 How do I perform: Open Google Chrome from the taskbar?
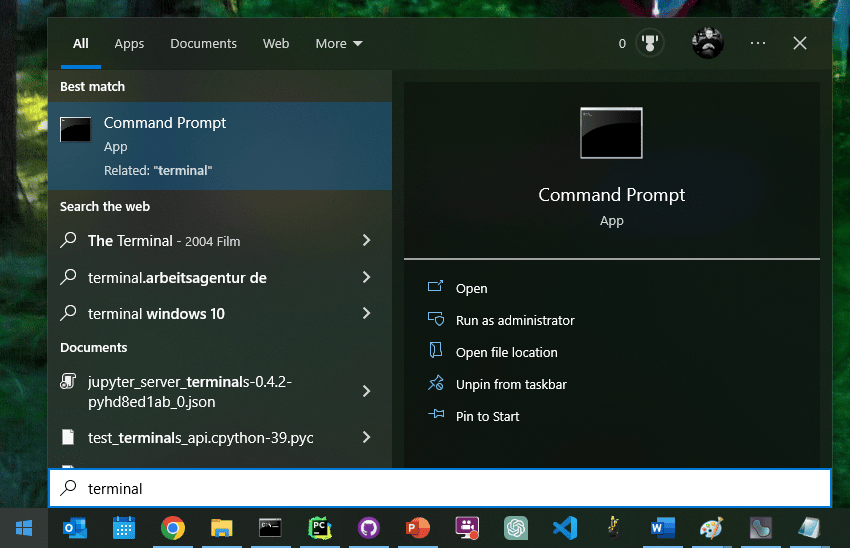click(173, 527)
